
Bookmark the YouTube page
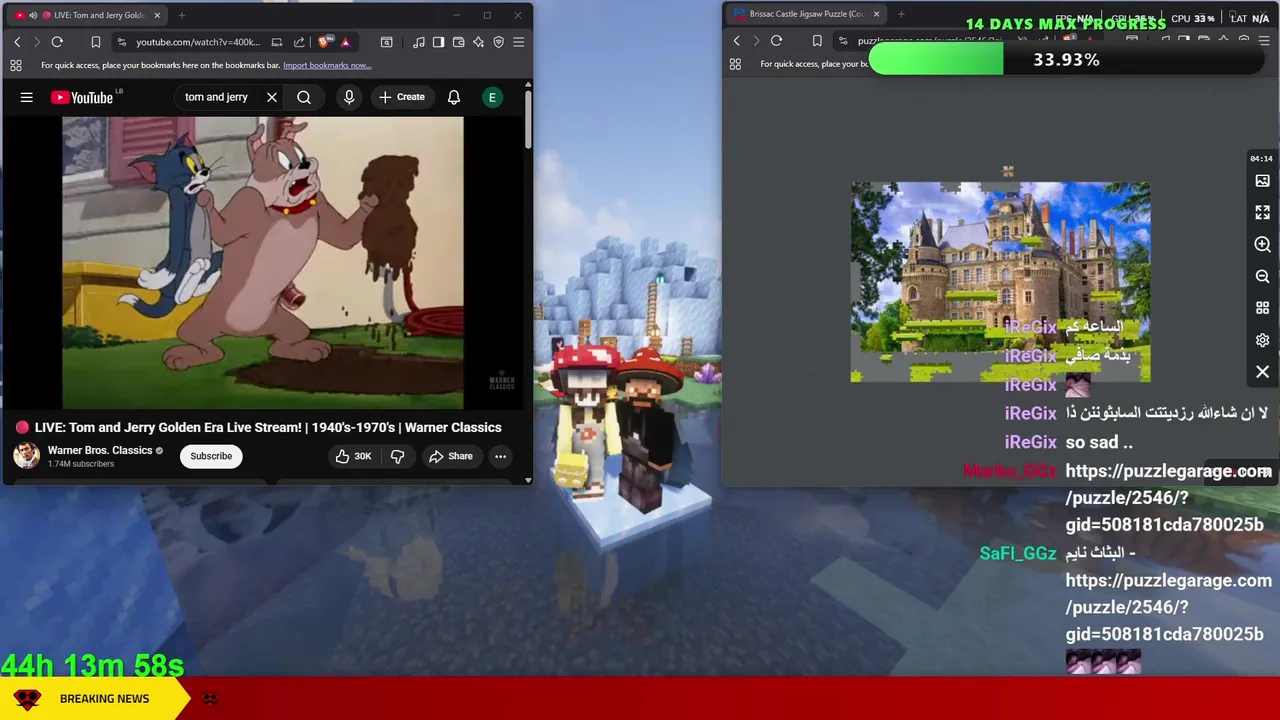point(95,42)
